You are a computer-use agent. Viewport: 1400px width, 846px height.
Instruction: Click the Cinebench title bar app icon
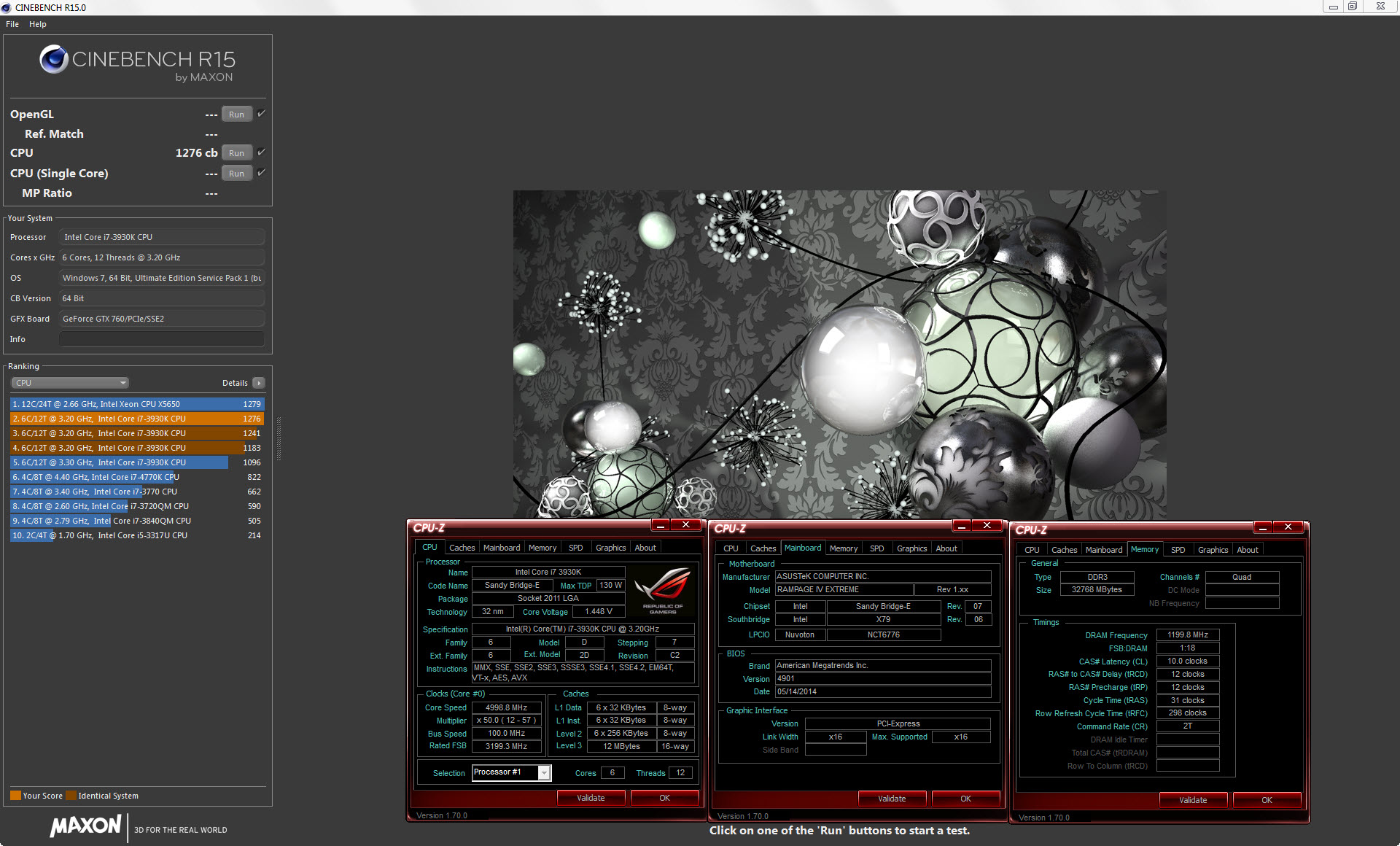7,7
